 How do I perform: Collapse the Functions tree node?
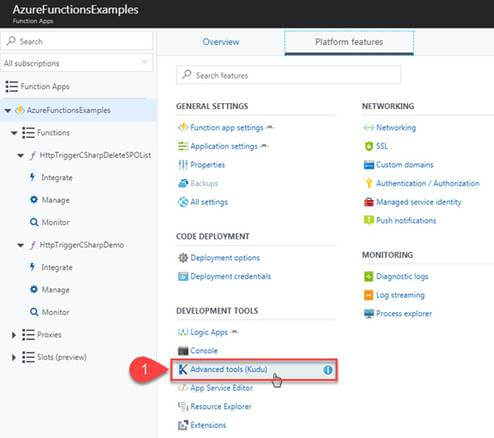[14, 133]
